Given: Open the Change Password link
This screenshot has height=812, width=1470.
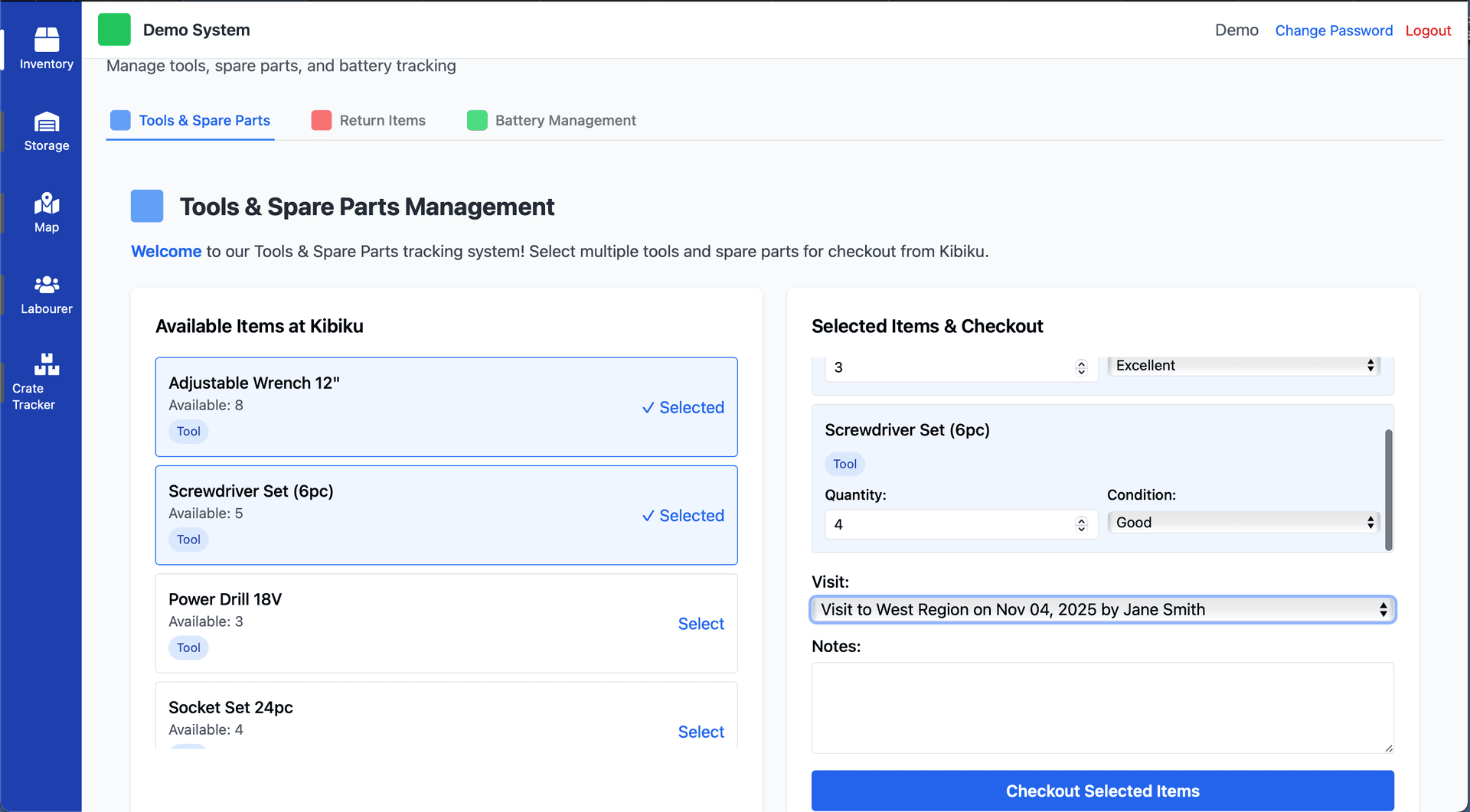Looking at the screenshot, I should coord(1334,31).
